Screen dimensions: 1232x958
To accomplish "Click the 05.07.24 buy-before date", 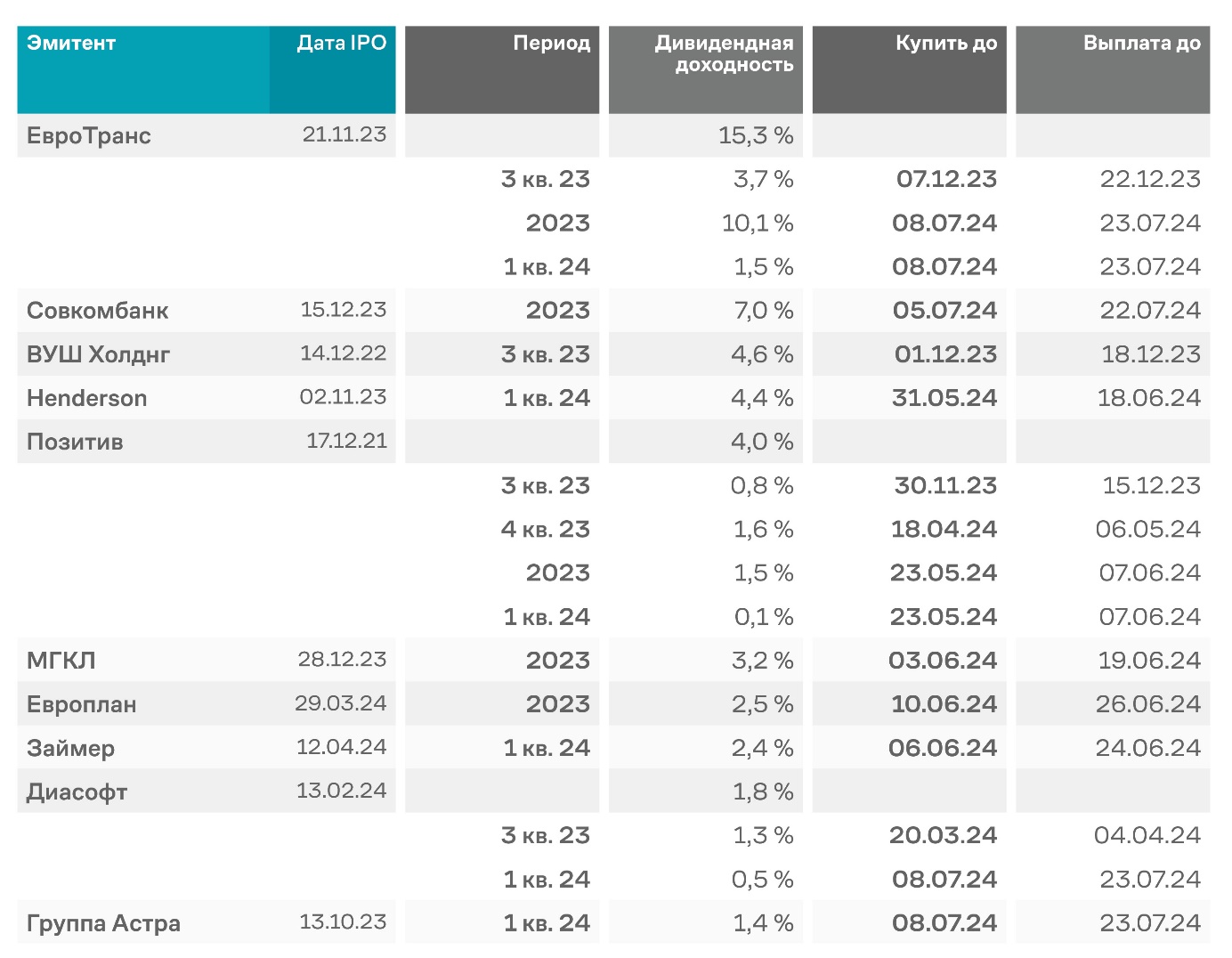I will click(x=945, y=310).
